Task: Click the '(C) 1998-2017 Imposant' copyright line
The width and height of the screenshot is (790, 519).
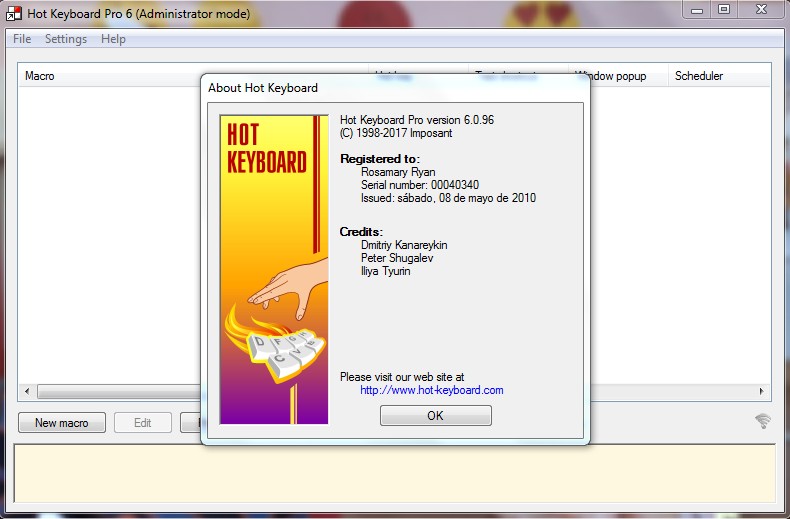Action: (396, 133)
